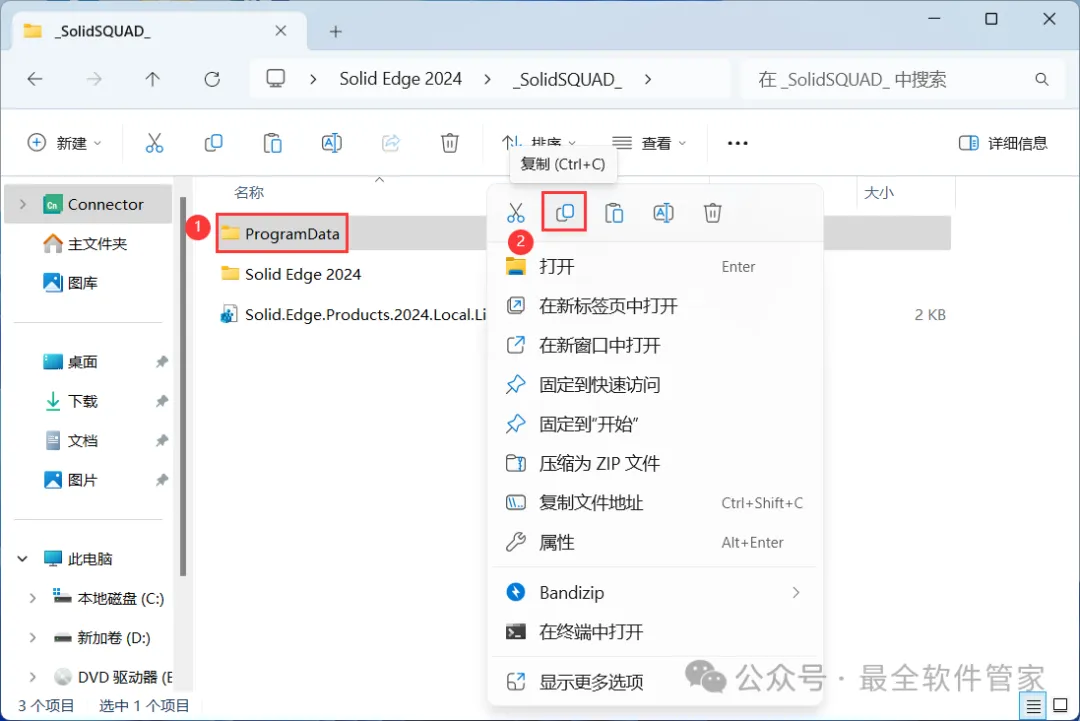Toggle the 详细信息 details pane
The image size is (1080, 721).
tap(1003, 143)
